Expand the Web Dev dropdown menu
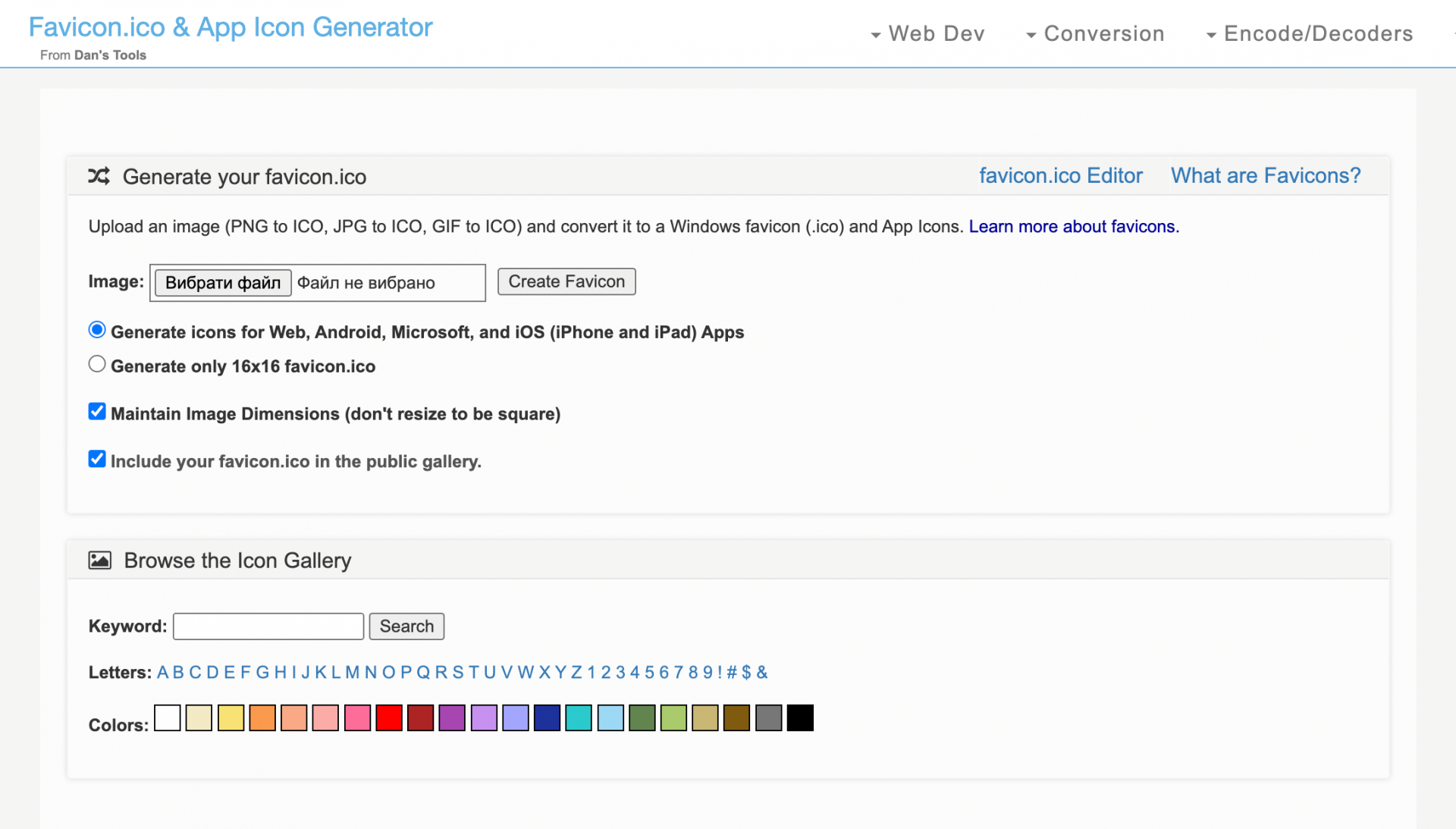Viewport: 1456px width, 829px height. point(927,34)
